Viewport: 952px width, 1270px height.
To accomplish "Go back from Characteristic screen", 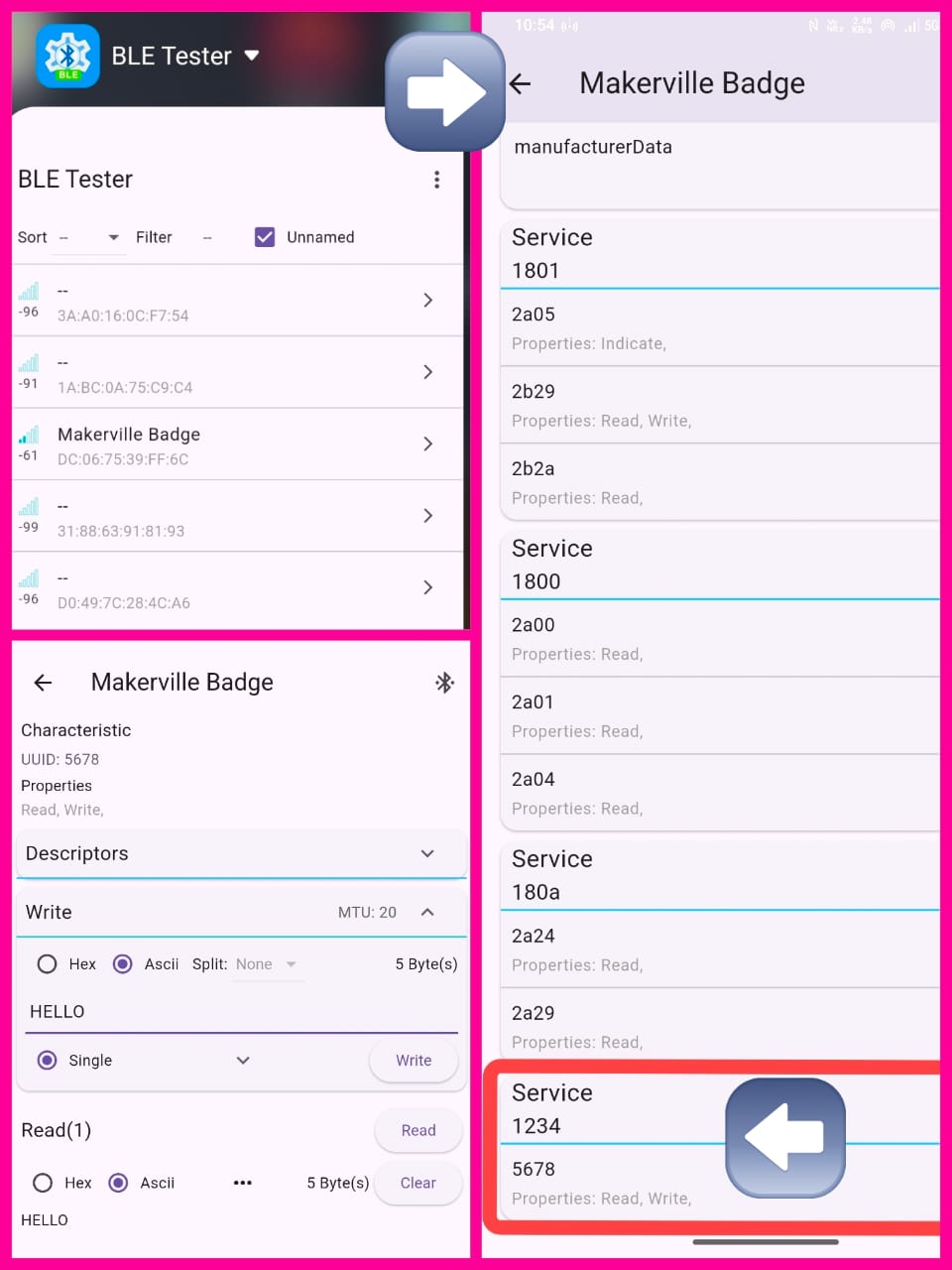I will pos(43,683).
